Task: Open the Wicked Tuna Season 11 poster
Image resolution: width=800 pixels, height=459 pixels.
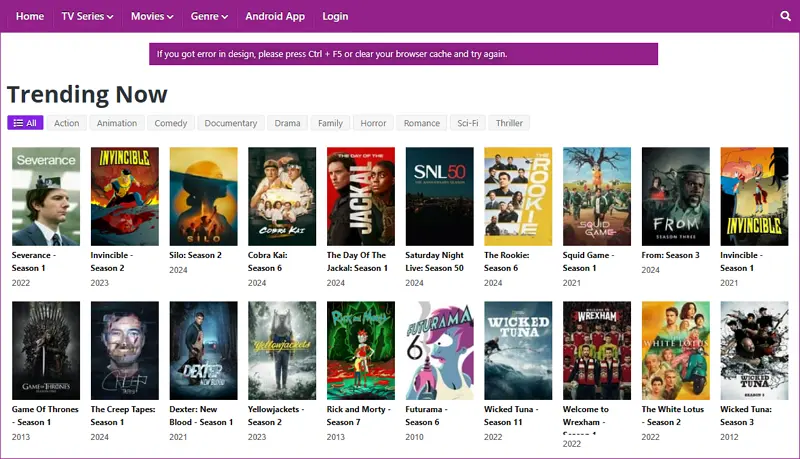Action: point(518,350)
